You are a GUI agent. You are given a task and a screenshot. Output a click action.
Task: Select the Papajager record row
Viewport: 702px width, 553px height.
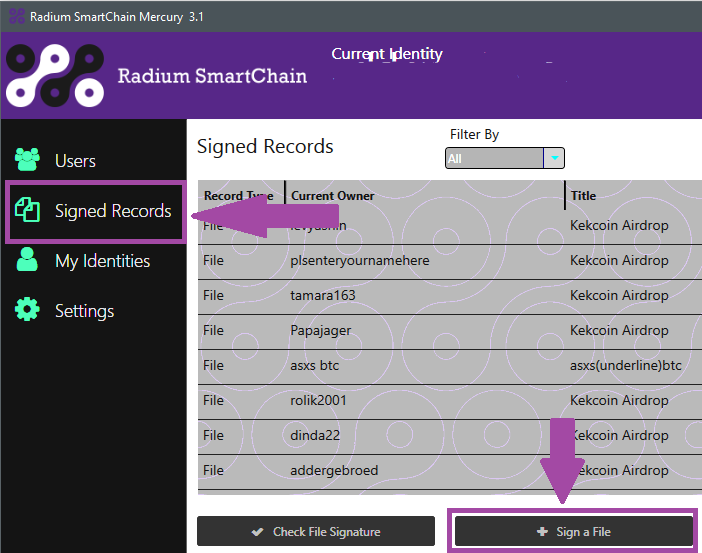(x=450, y=331)
